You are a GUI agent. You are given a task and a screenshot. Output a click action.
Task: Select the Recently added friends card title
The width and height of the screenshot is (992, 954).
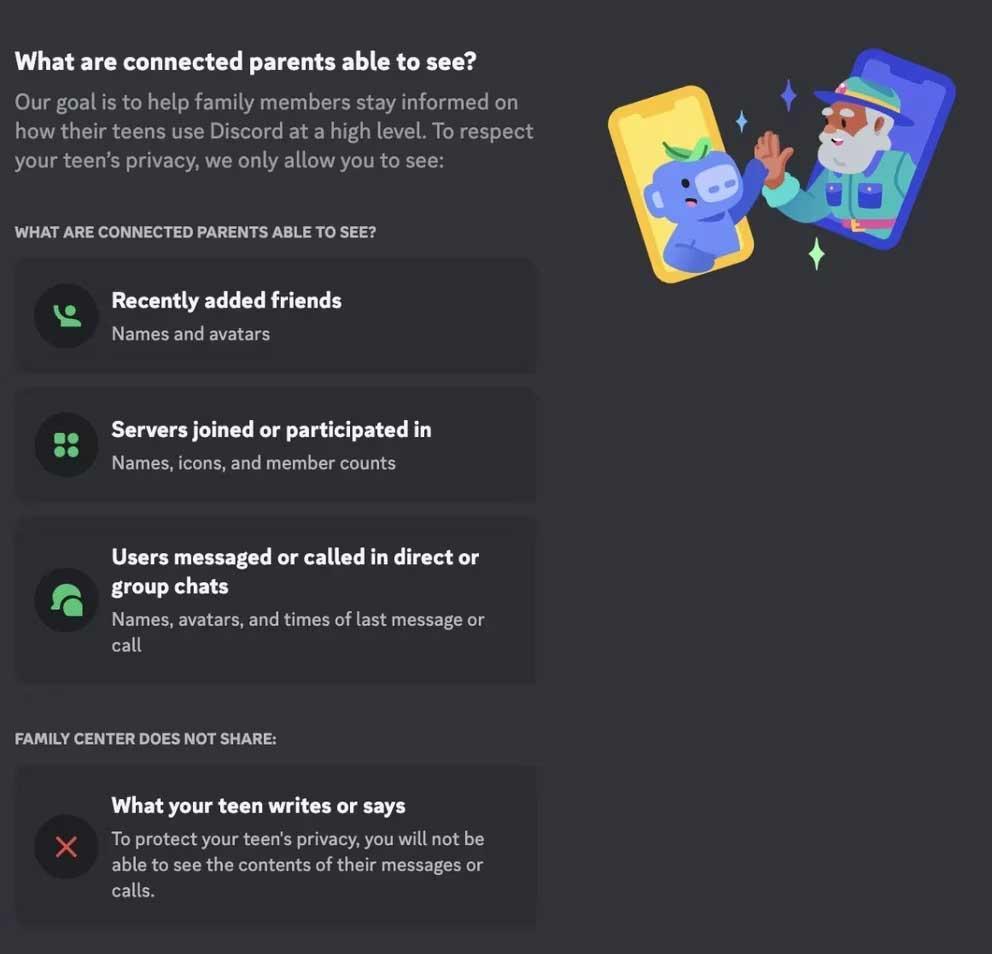[226, 300]
